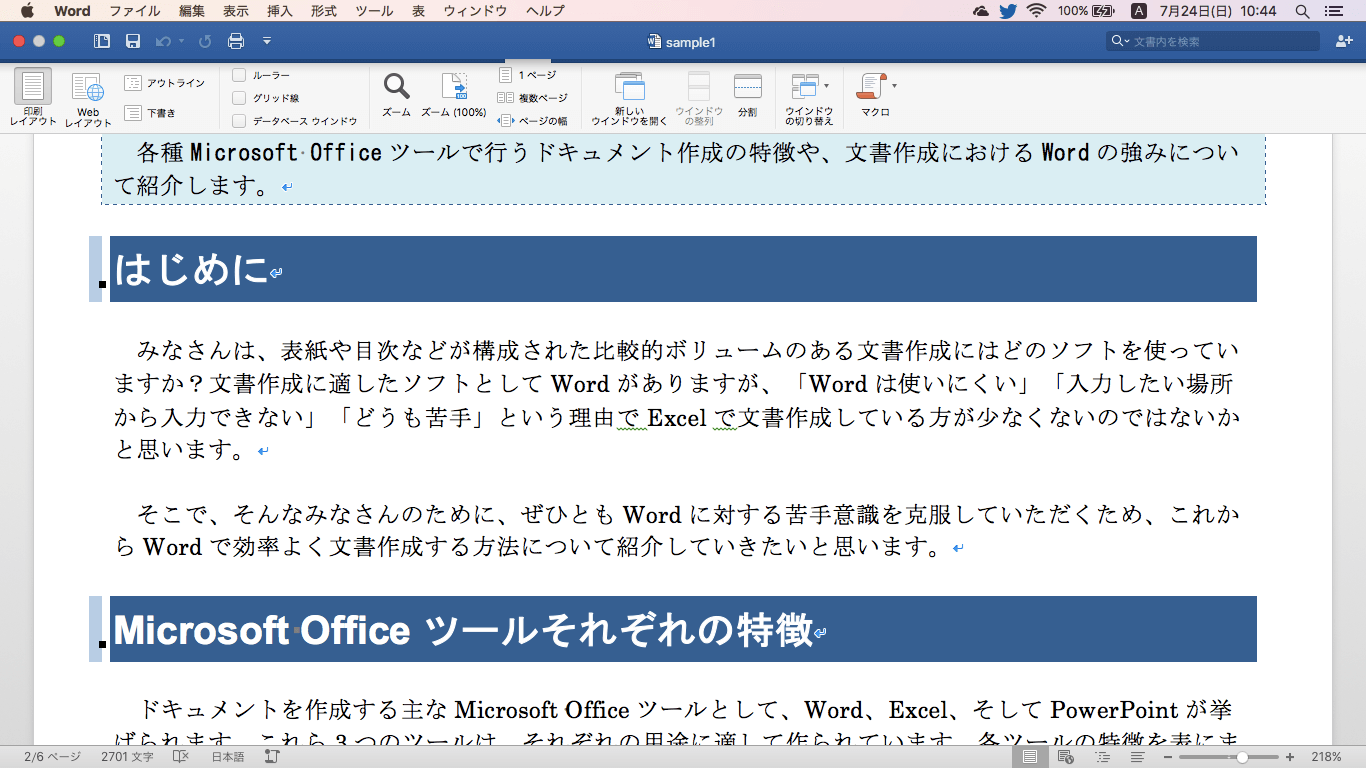Open the Wi-Fi status menu
This screenshot has width=1366, height=768.
pyautogui.click(x=1036, y=11)
